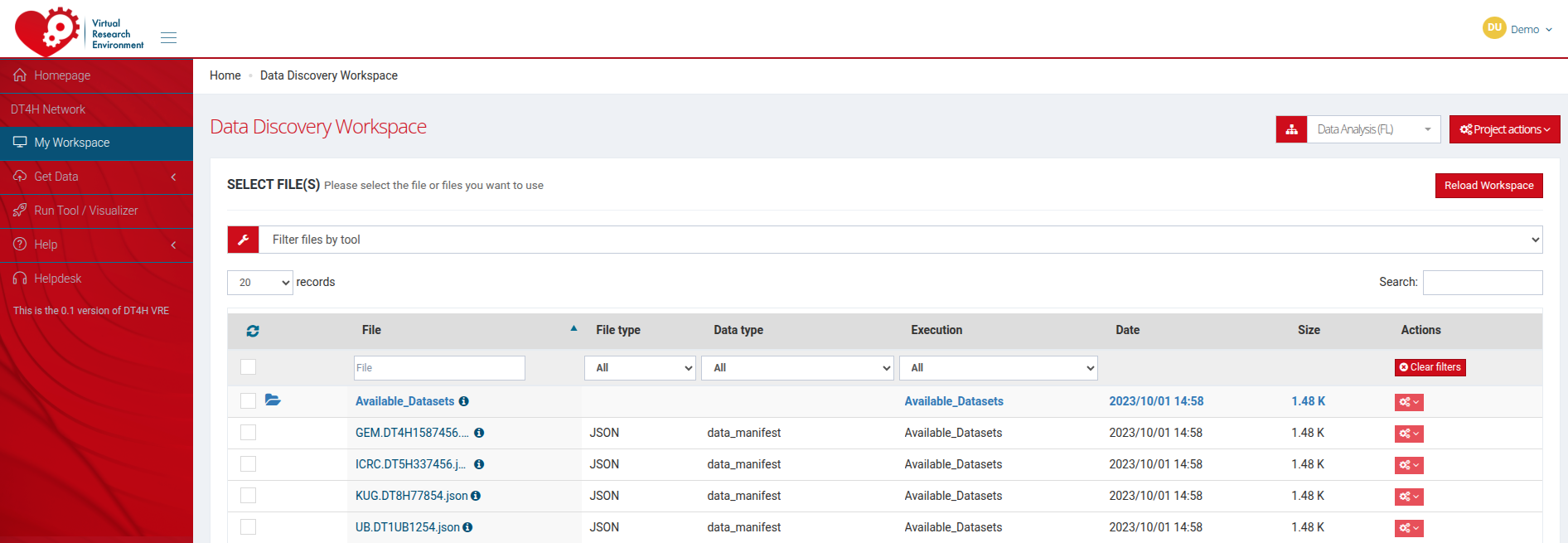
Task: Click the hamburger menu icon beside logo
Action: pyautogui.click(x=168, y=37)
